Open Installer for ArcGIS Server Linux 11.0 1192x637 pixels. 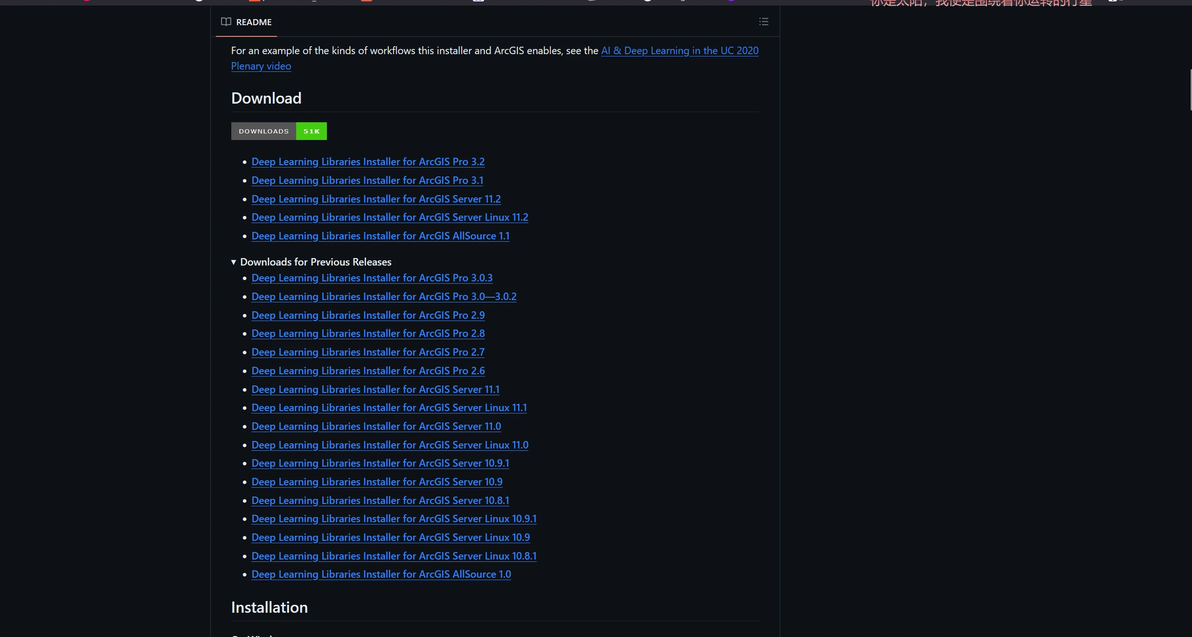390,445
